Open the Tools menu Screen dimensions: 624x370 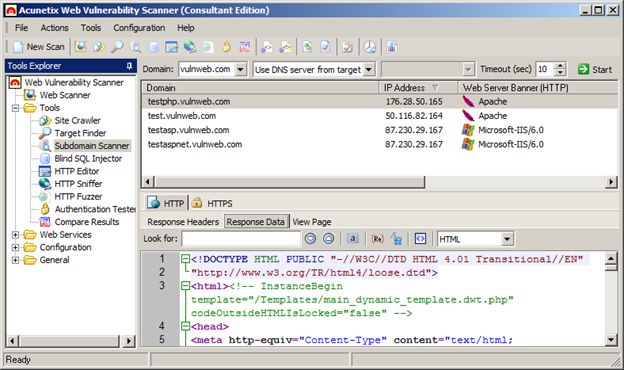91,28
